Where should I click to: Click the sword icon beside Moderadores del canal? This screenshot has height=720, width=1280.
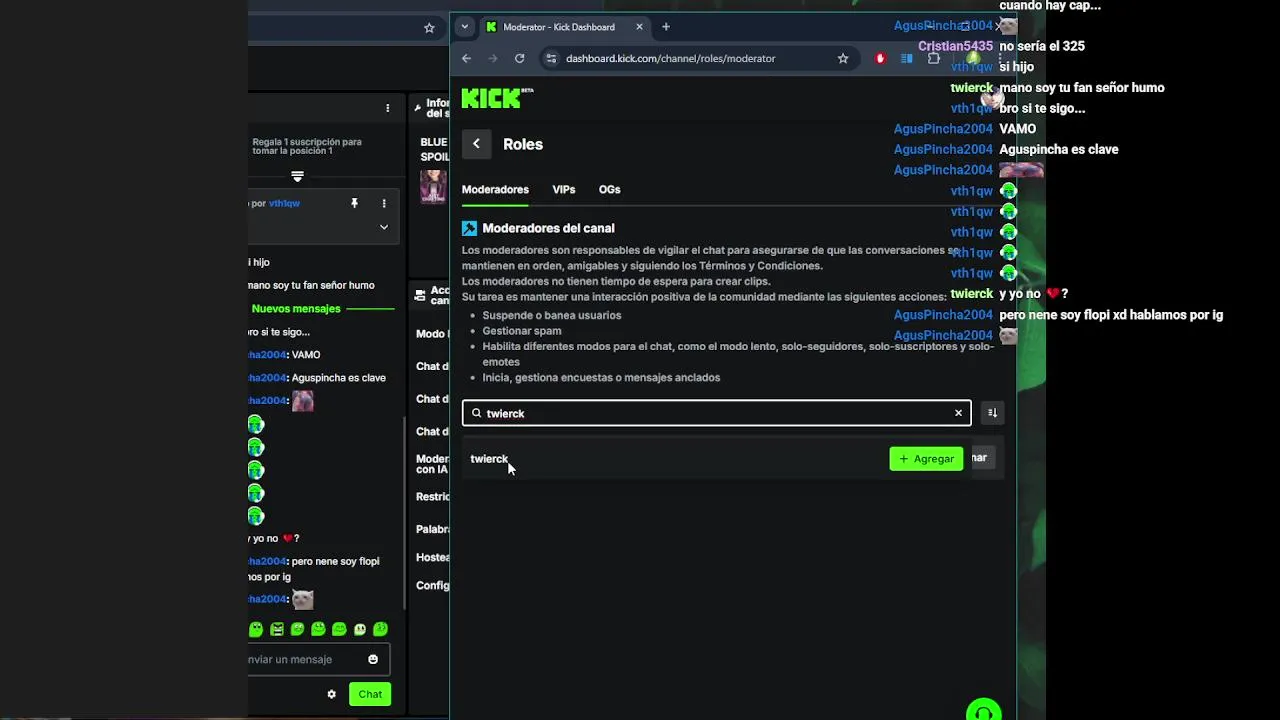[x=469, y=228]
